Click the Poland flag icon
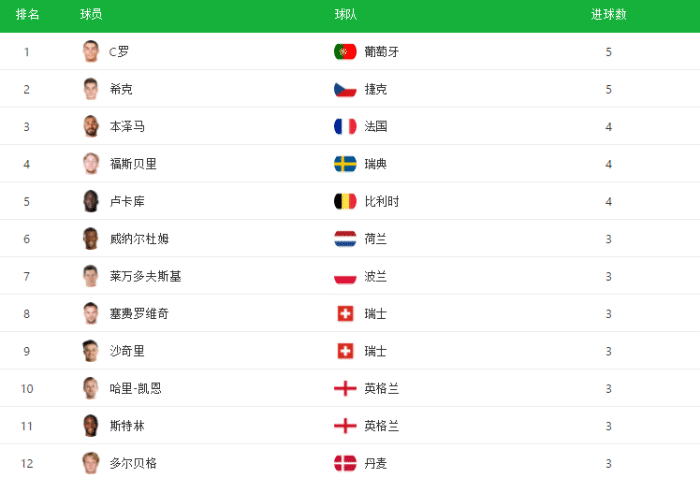The width and height of the screenshot is (700, 478). pyautogui.click(x=345, y=276)
